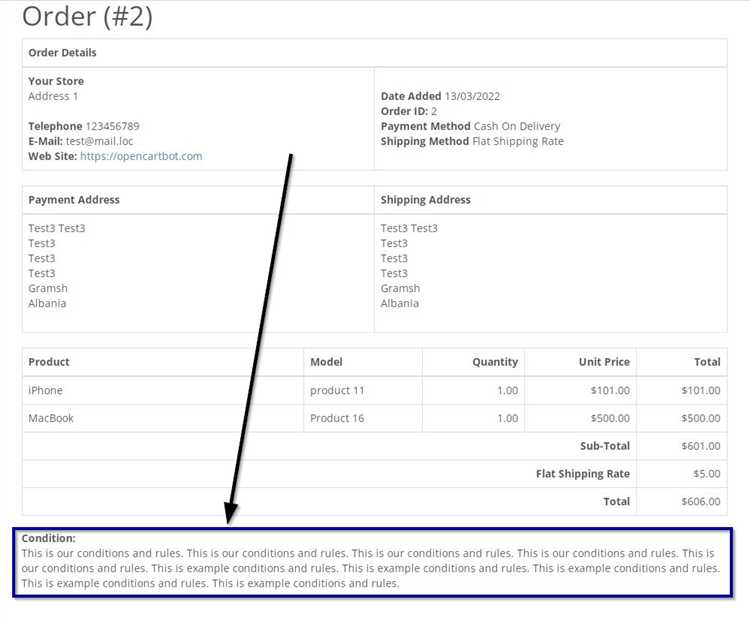This screenshot has height=620, width=750.
Task: Select the e-mail value test@mail.loc
Action: pyautogui.click(x=99, y=141)
